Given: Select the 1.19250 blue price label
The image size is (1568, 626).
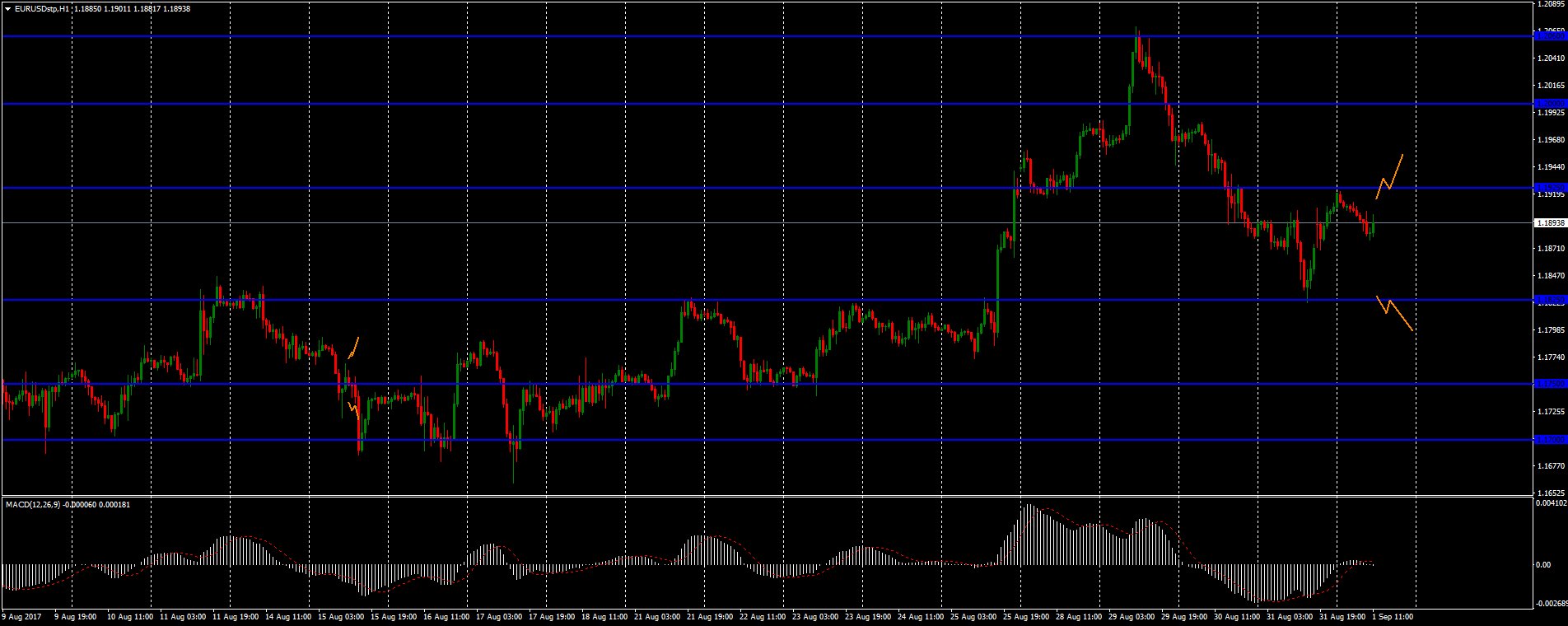Looking at the screenshot, I should click(x=1550, y=188).
